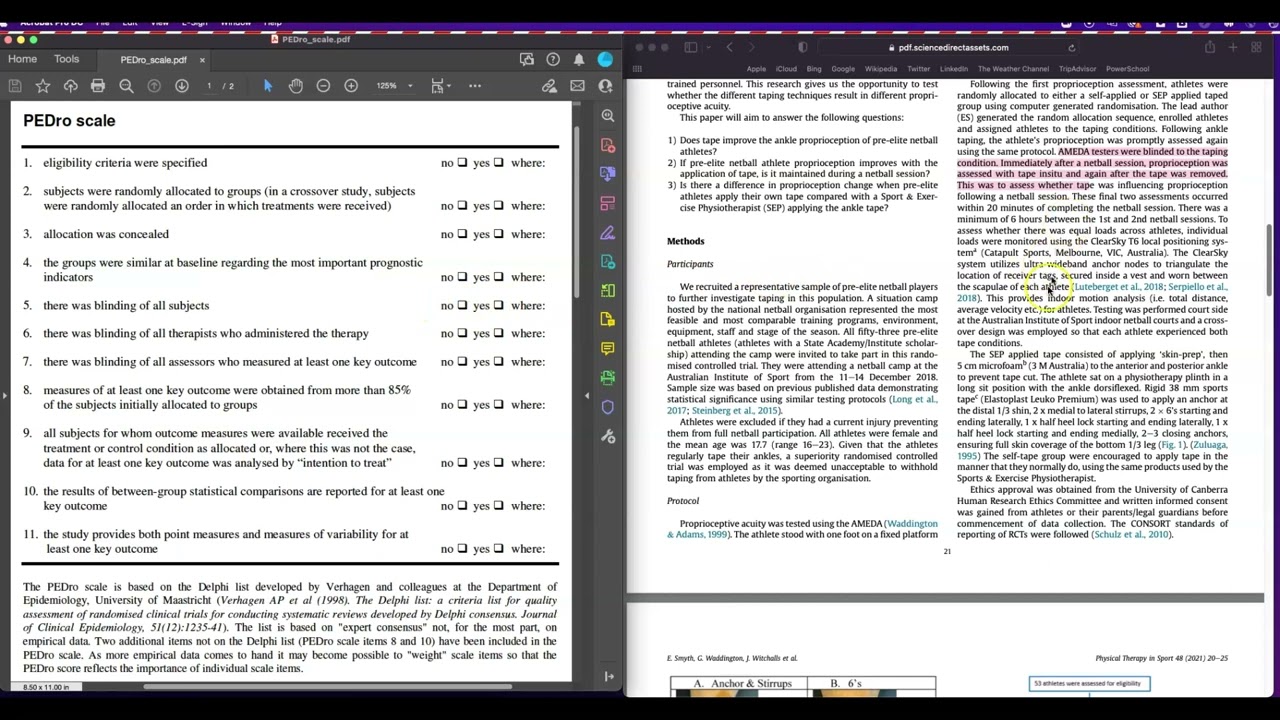Check 'no' for item 10 between-group comparisons
The height and width of the screenshot is (720, 1280).
(x=462, y=506)
